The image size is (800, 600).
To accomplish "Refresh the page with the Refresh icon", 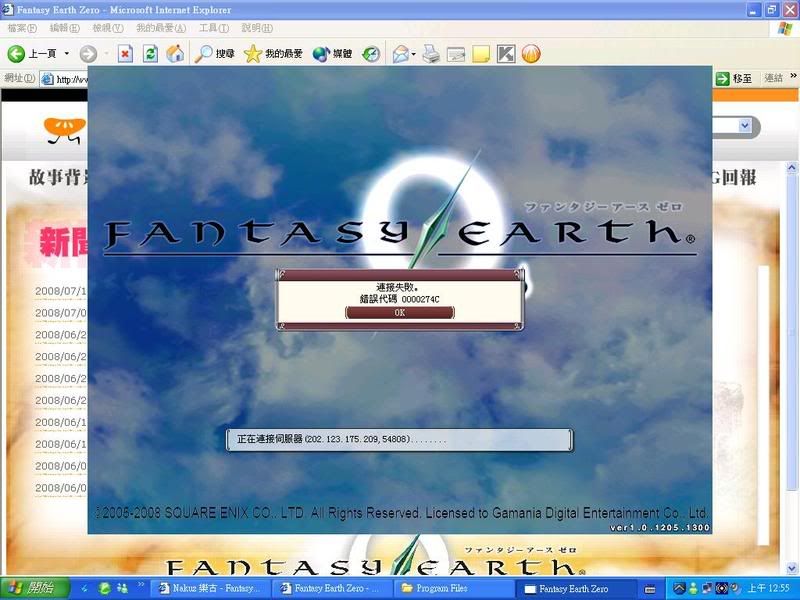I will 150,53.
